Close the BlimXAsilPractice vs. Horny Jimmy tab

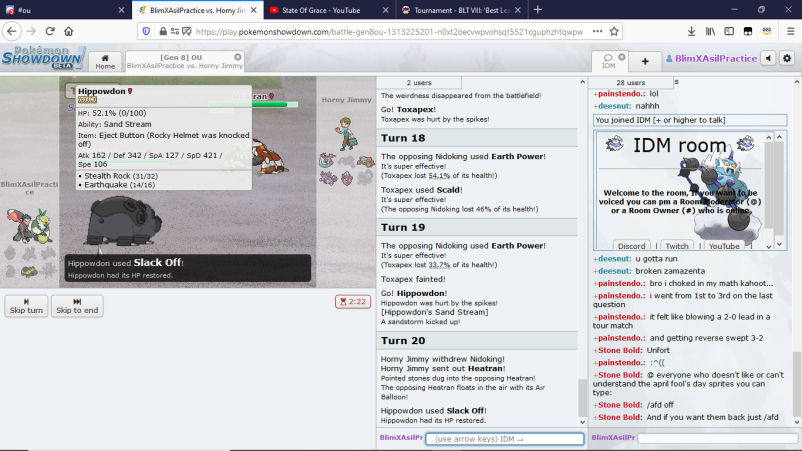pos(254,10)
